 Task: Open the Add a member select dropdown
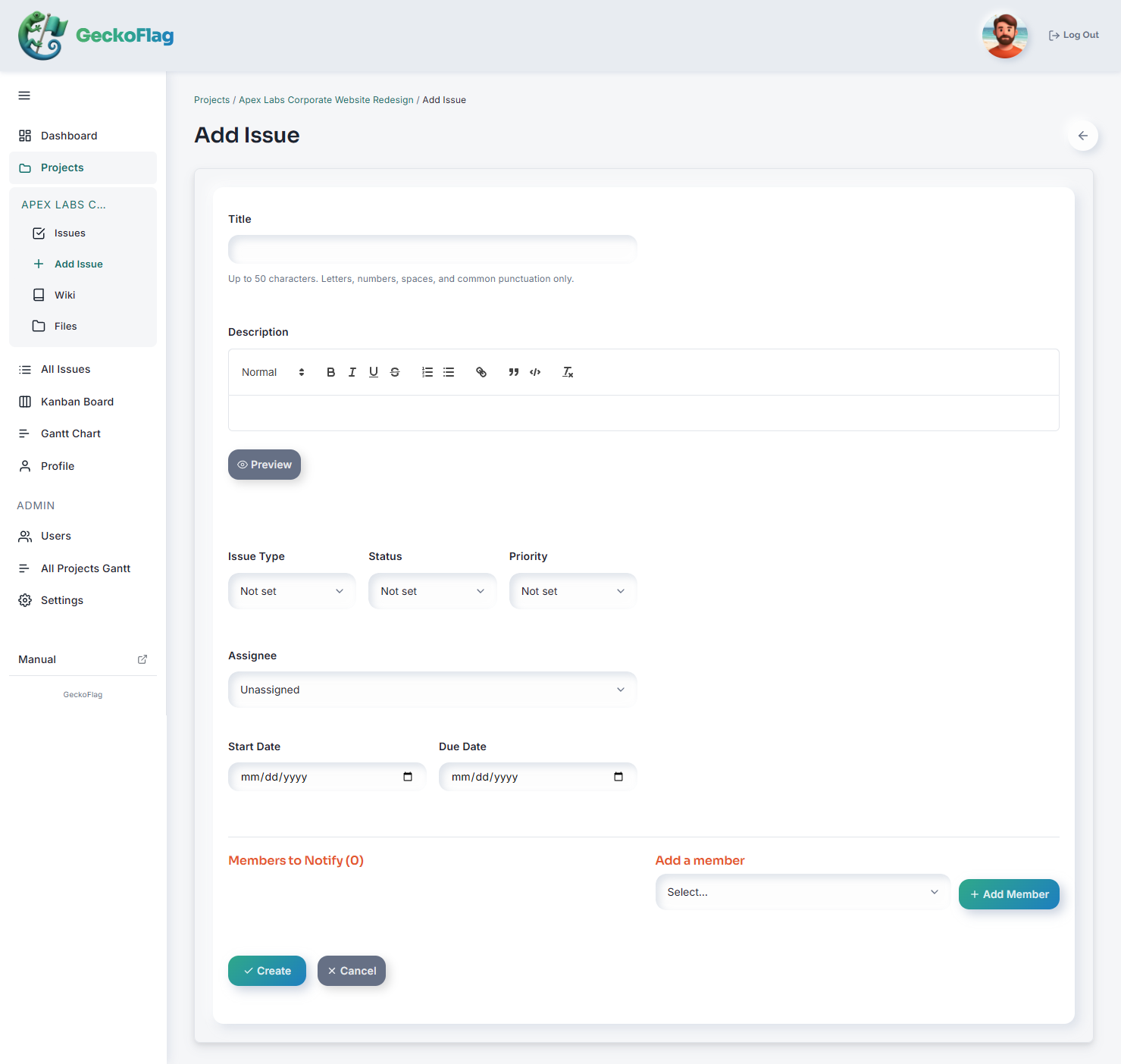click(x=803, y=892)
